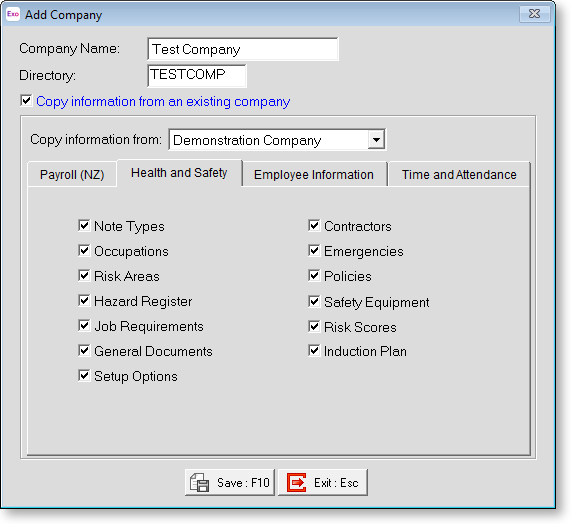Viewport: 571px width, 524px height.
Task: Disable the Hazard Register checkbox
Action: (x=84, y=300)
